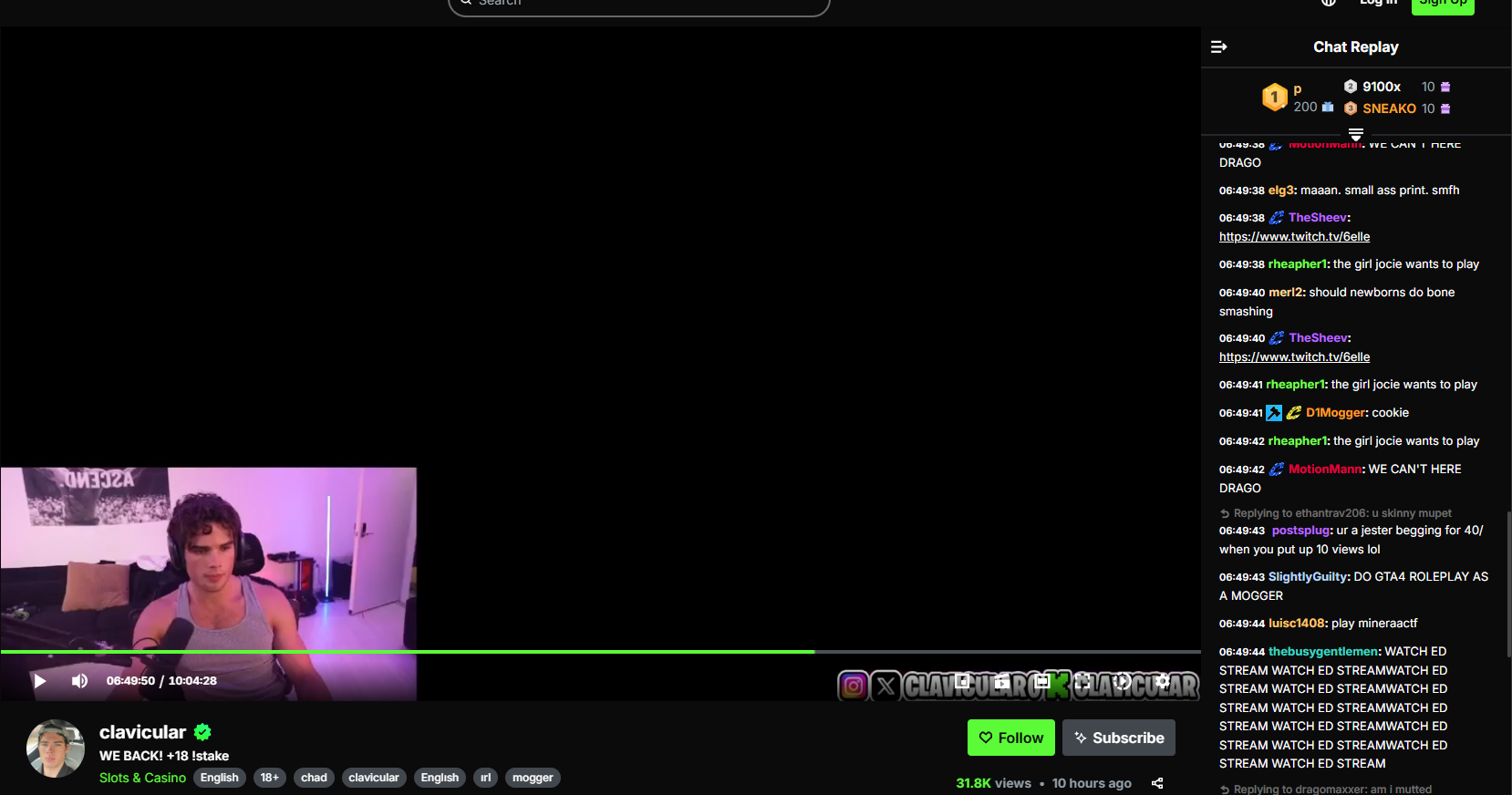Create a clip with the clip icon
The width and height of the screenshot is (1512, 795).
[x=1002, y=681]
